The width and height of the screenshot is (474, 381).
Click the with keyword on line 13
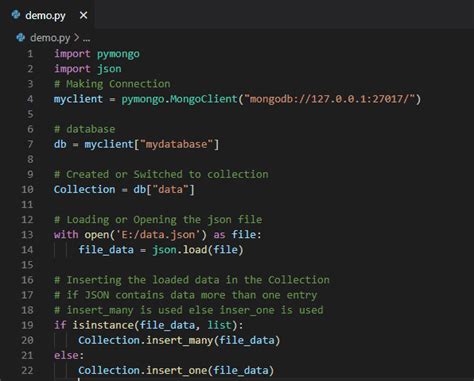(x=66, y=235)
